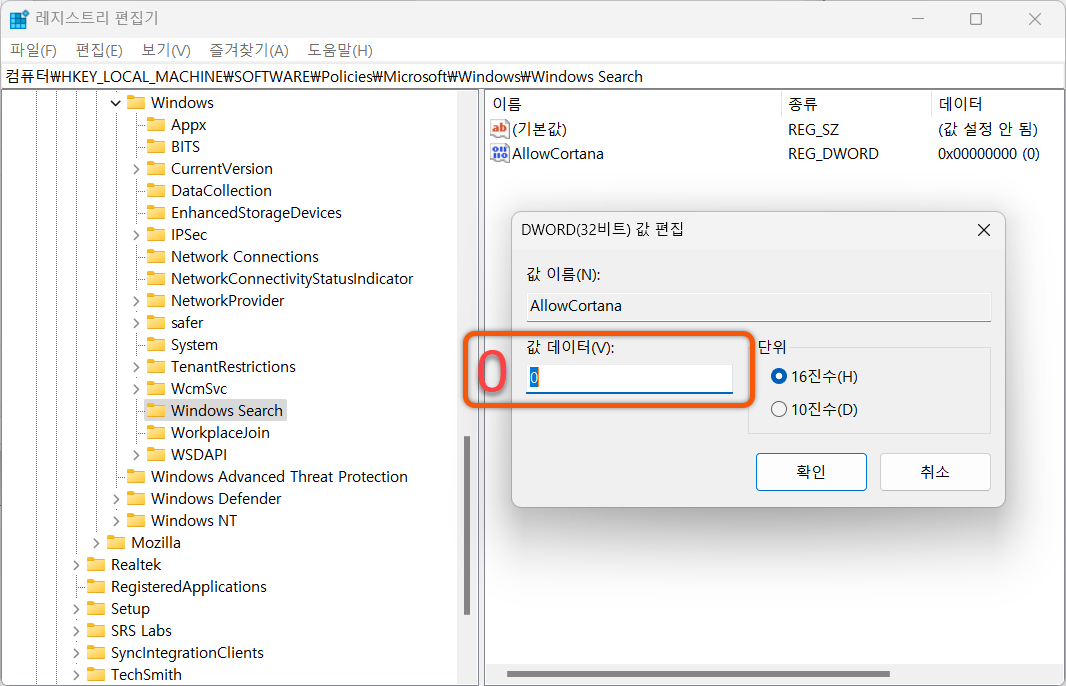The height and width of the screenshot is (686, 1066).
Task: Cancel with the 취소 button
Action: (935, 472)
